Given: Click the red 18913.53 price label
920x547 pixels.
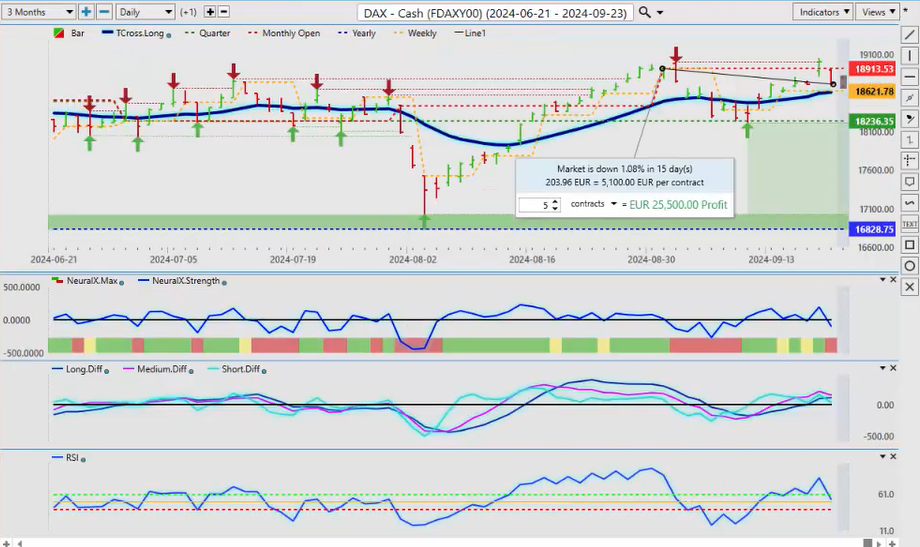Looking at the screenshot, I should coord(873,69).
